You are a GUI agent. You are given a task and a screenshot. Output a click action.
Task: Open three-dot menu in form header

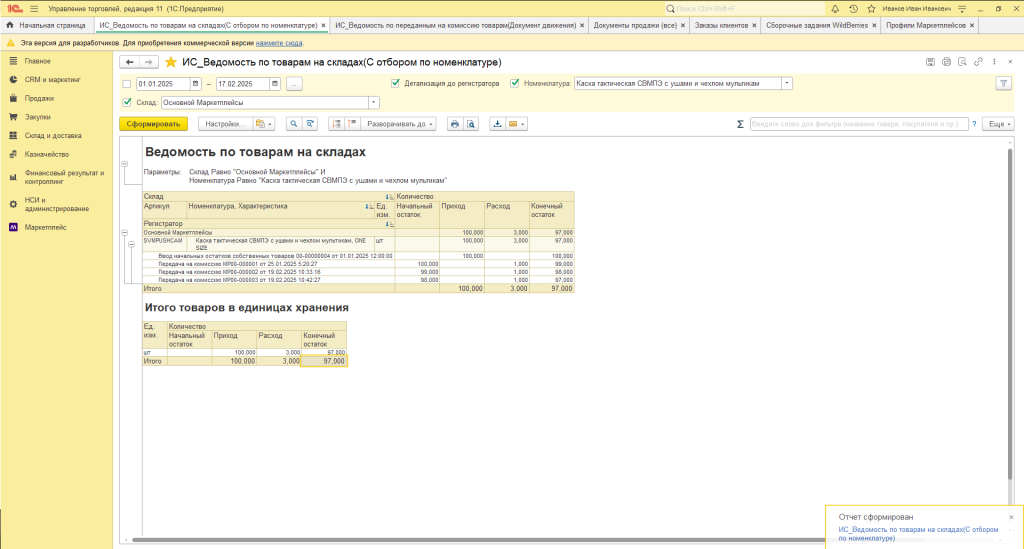[x=995, y=62]
